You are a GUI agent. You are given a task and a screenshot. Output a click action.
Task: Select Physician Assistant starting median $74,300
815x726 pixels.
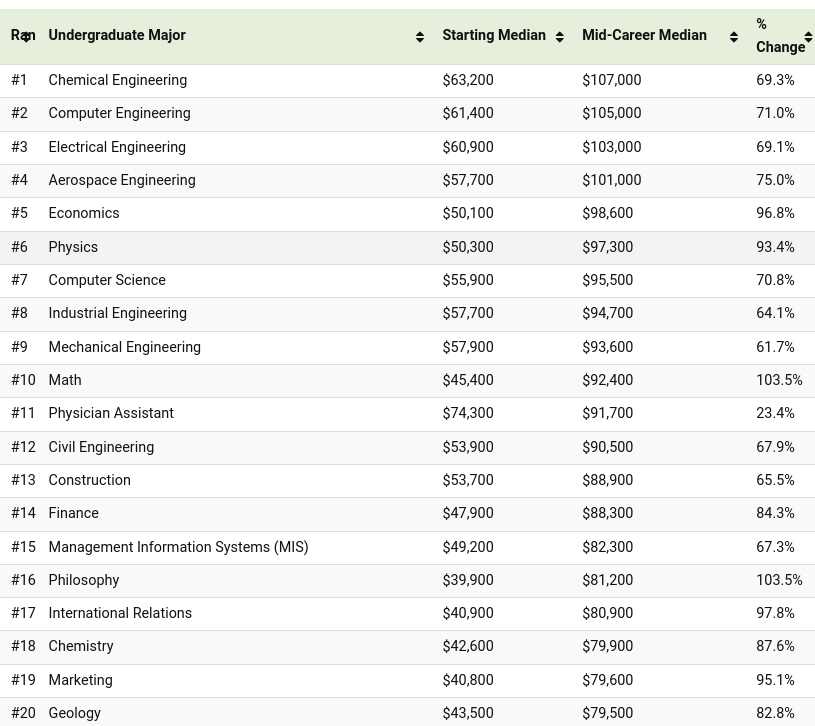[468, 413]
